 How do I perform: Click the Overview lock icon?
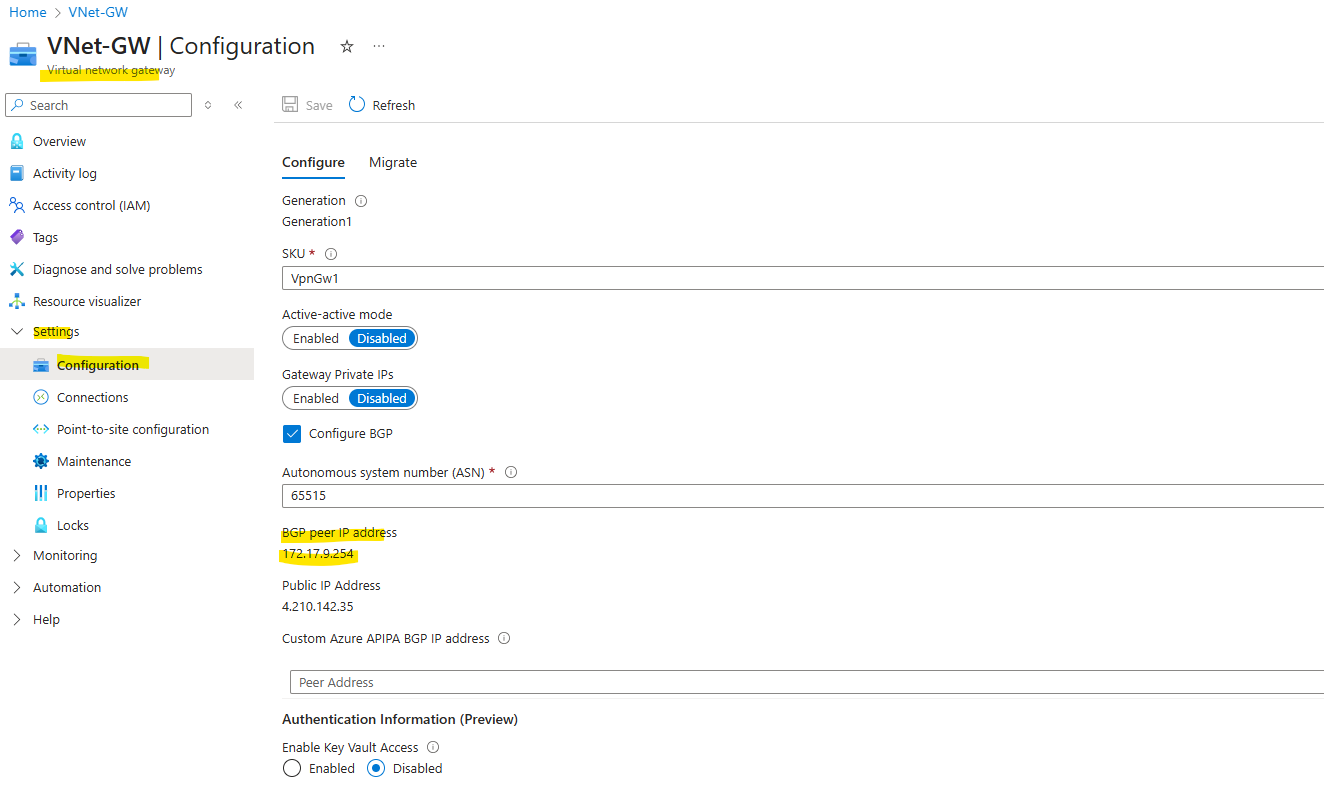pos(16,141)
